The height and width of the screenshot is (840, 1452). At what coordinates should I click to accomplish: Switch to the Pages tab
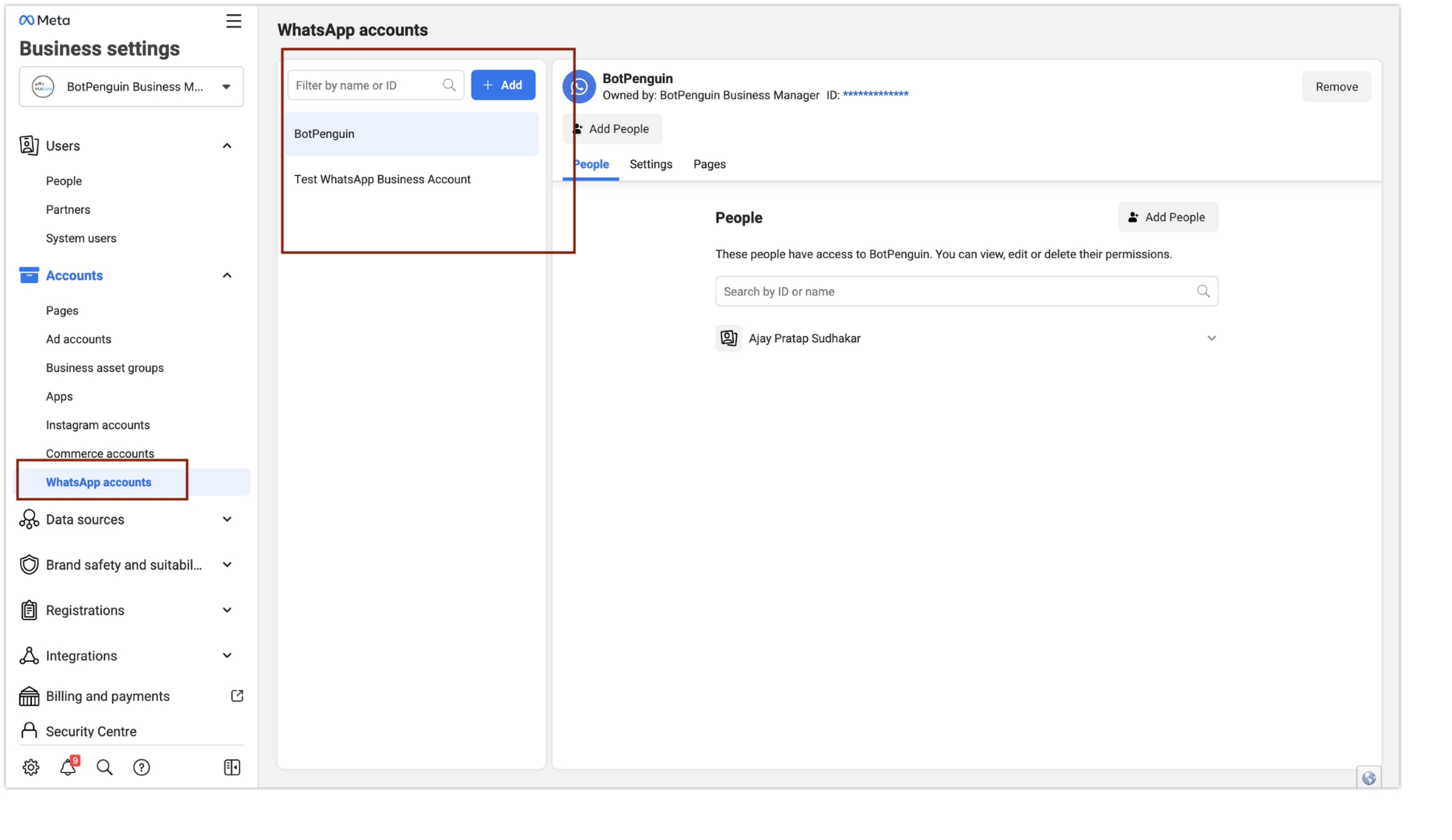point(710,165)
